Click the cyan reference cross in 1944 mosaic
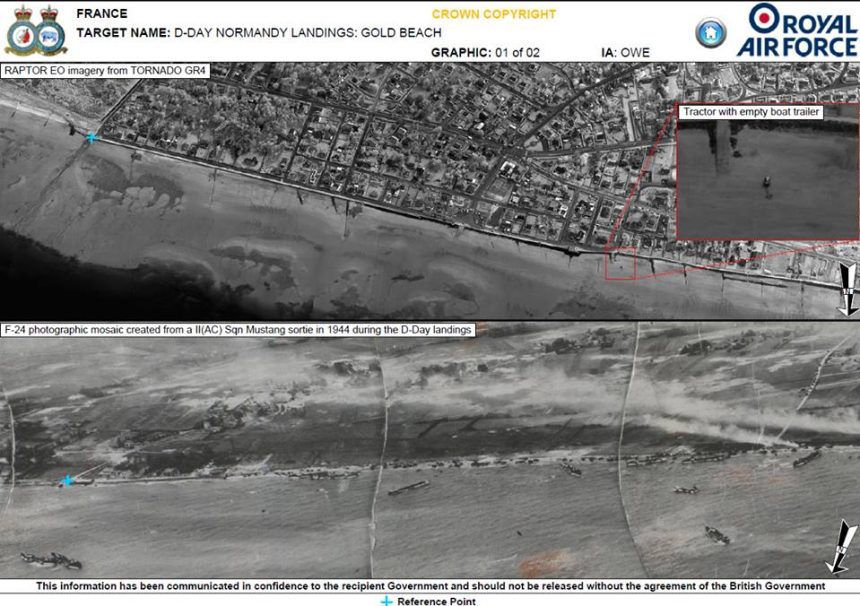Viewport: 860px width, 606px height. click(x=67, y=481)
